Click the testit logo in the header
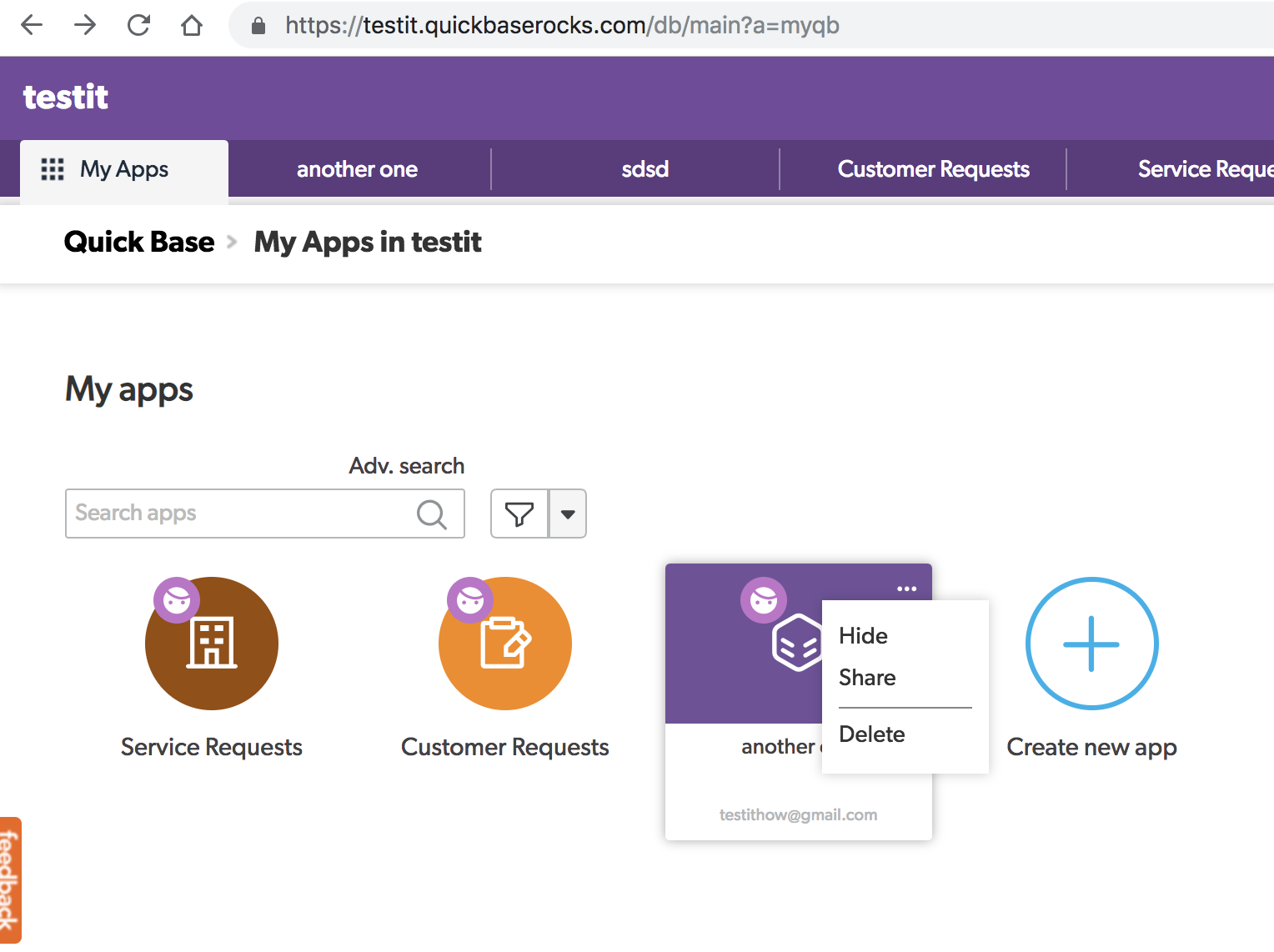This screenshot has height=952, width=1274. (66, 98)
